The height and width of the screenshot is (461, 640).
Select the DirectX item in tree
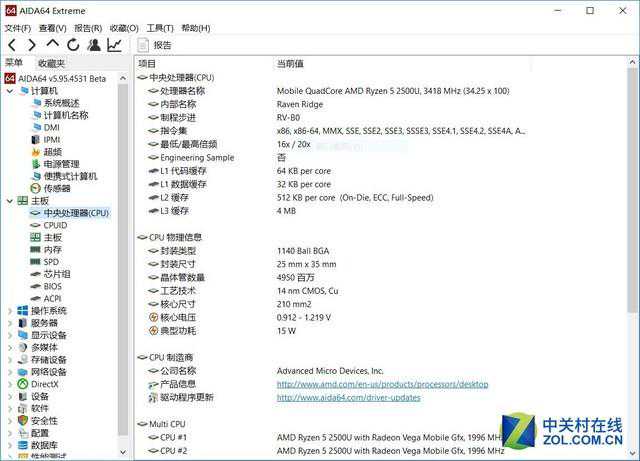click(44, 383)
